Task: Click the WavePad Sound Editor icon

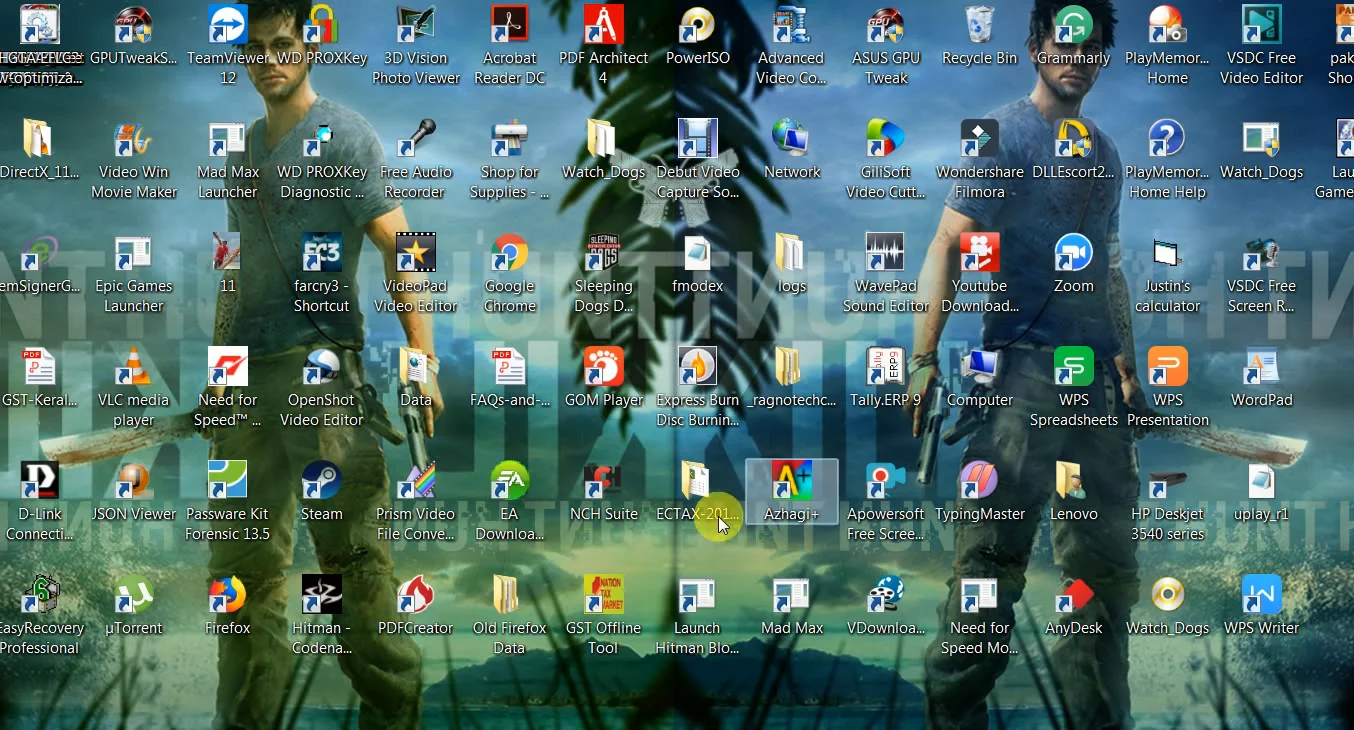Action: (886, 253)
